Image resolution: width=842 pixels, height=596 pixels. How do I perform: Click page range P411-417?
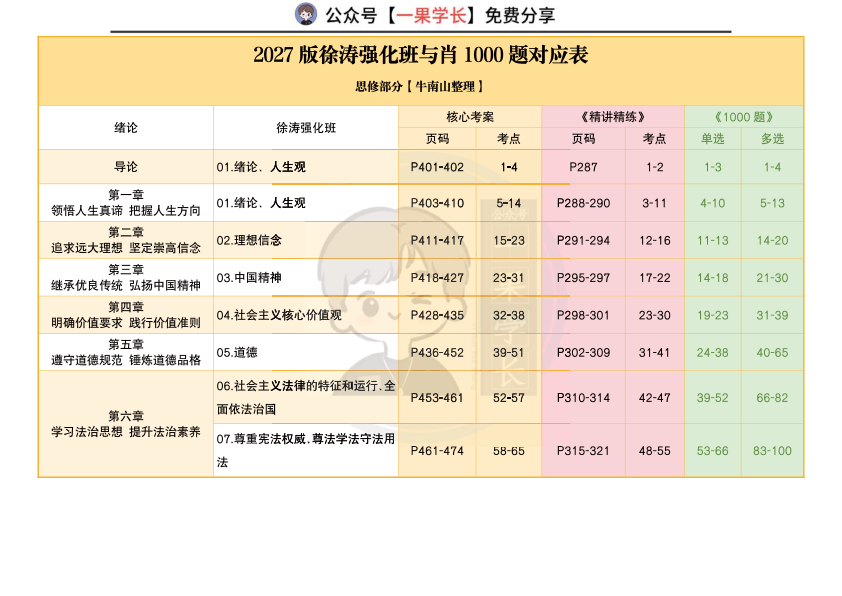(x=437, y=241)
